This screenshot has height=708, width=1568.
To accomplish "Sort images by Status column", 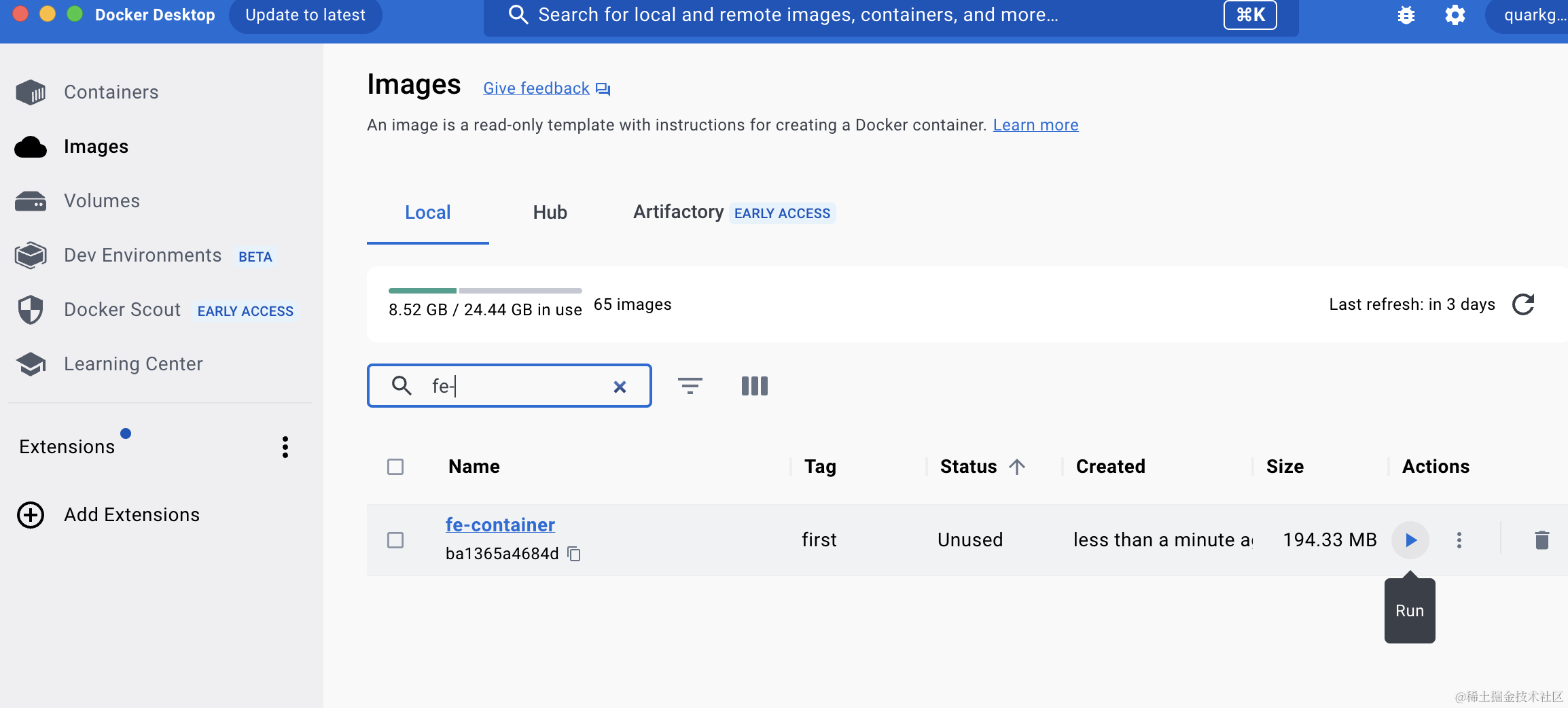I will tap(969, 467).
